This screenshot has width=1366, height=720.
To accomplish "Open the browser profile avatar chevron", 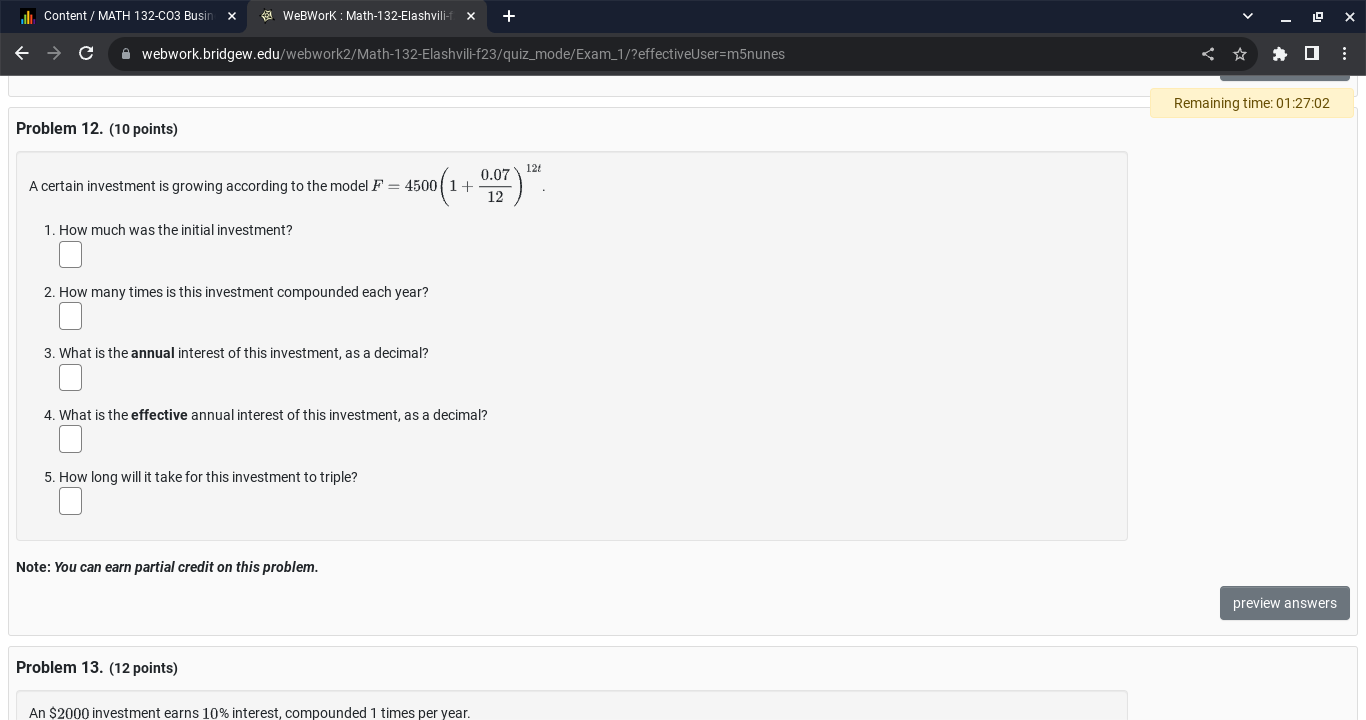I will 1247,16.
